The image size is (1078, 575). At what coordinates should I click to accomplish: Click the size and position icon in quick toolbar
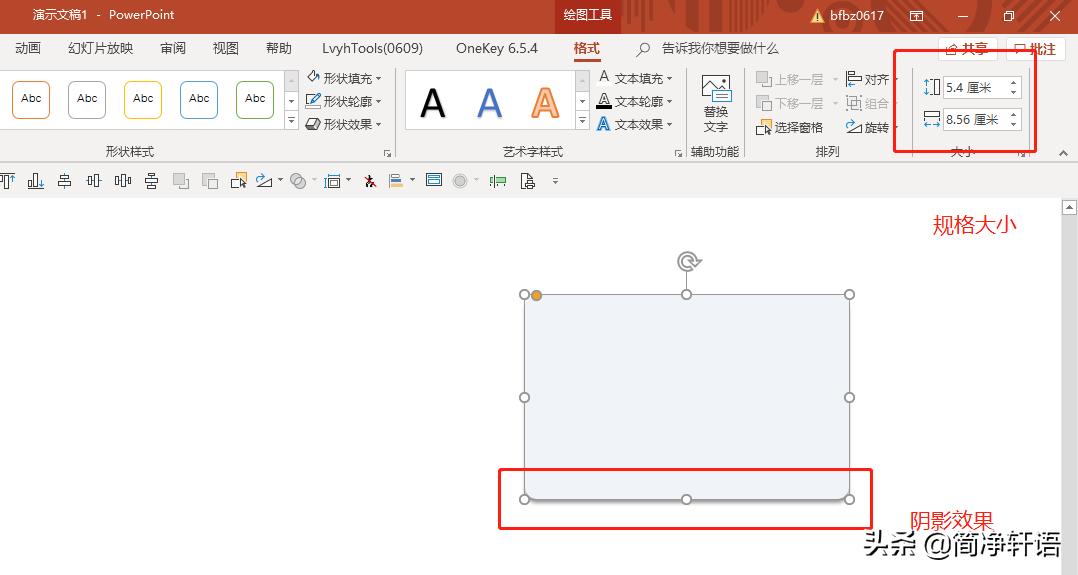click(x=333, y=181)
